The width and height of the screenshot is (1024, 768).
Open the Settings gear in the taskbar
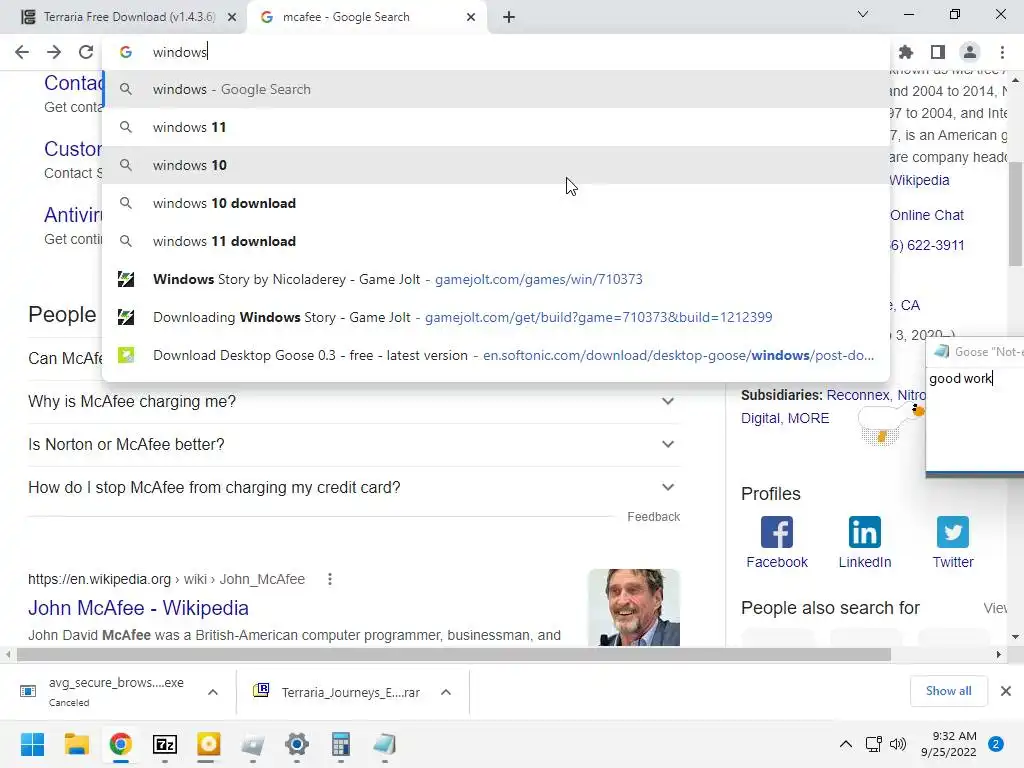(x=296, y=744)
